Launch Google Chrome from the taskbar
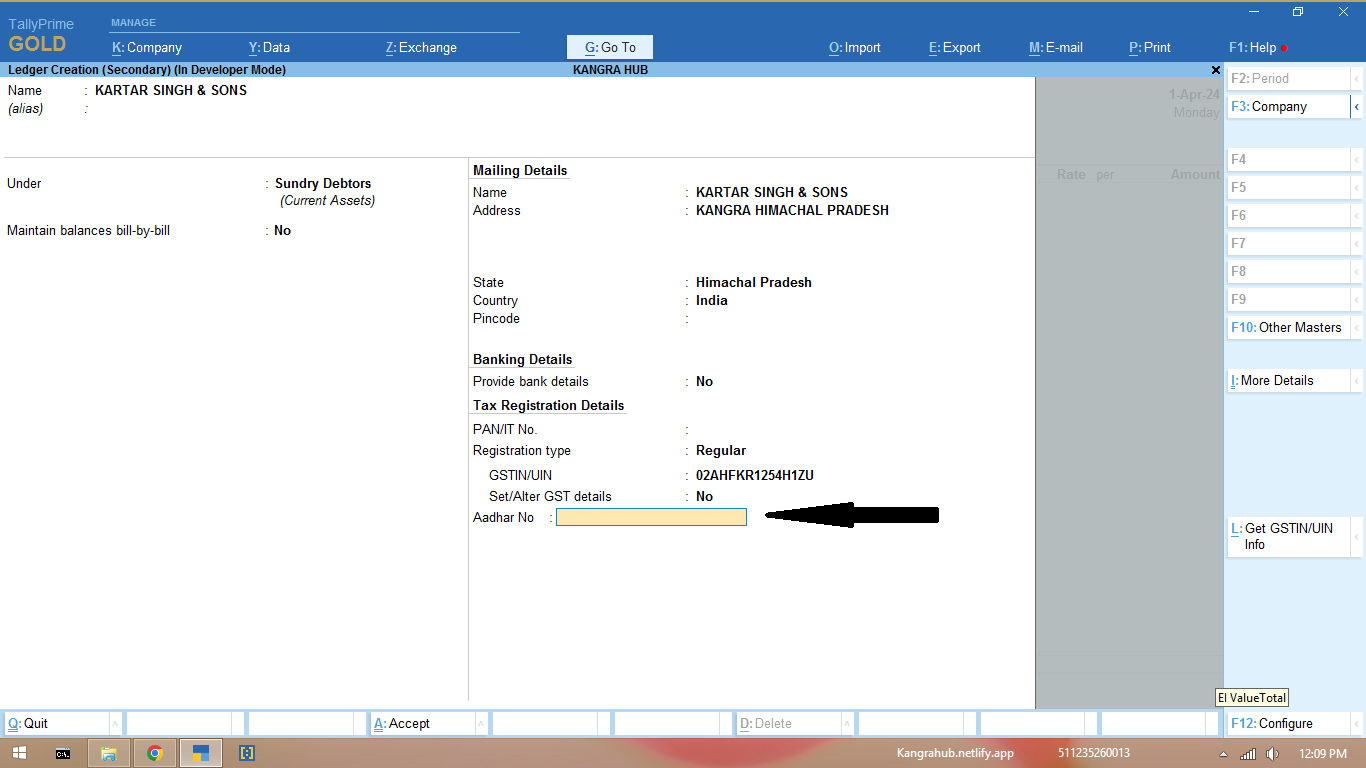Viewport: 1366px width, 768px height. (x=155, y=753)
